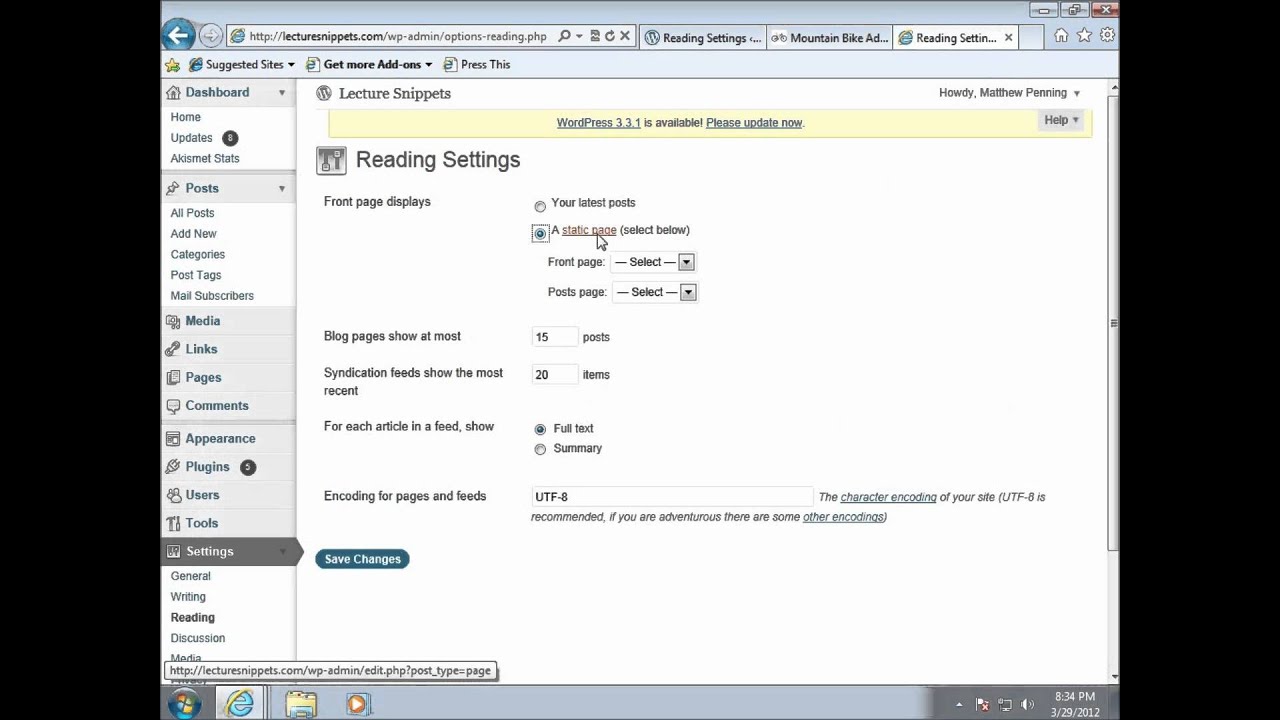The height and width of the screenshot is (720, 1280).
Task: Stop loading with the address bar X icon
Action: click(x=625, y=37)
